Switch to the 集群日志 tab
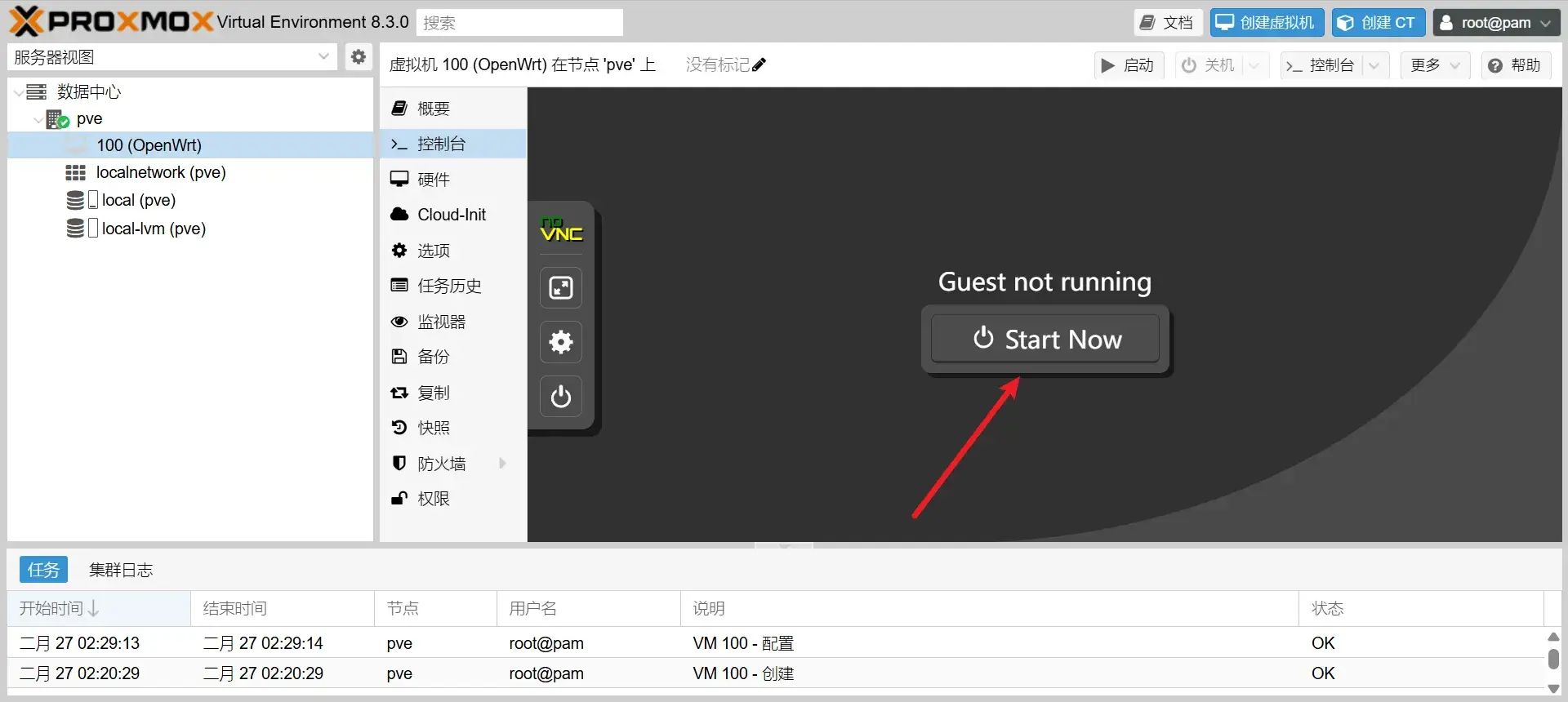Viewport: 1568px width, 702px height. pyautogui.click(x=121, y=570)
